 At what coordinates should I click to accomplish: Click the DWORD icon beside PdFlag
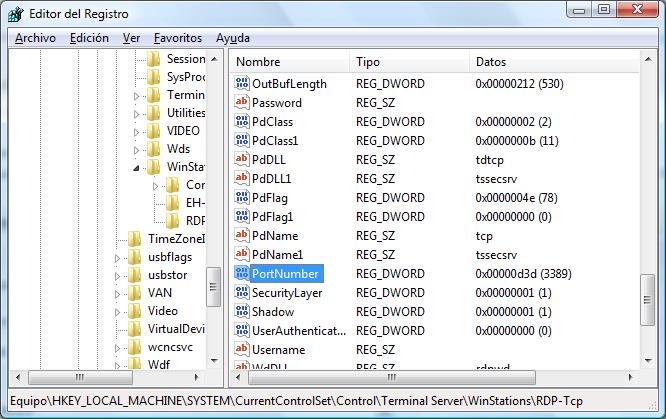[242, 197]
